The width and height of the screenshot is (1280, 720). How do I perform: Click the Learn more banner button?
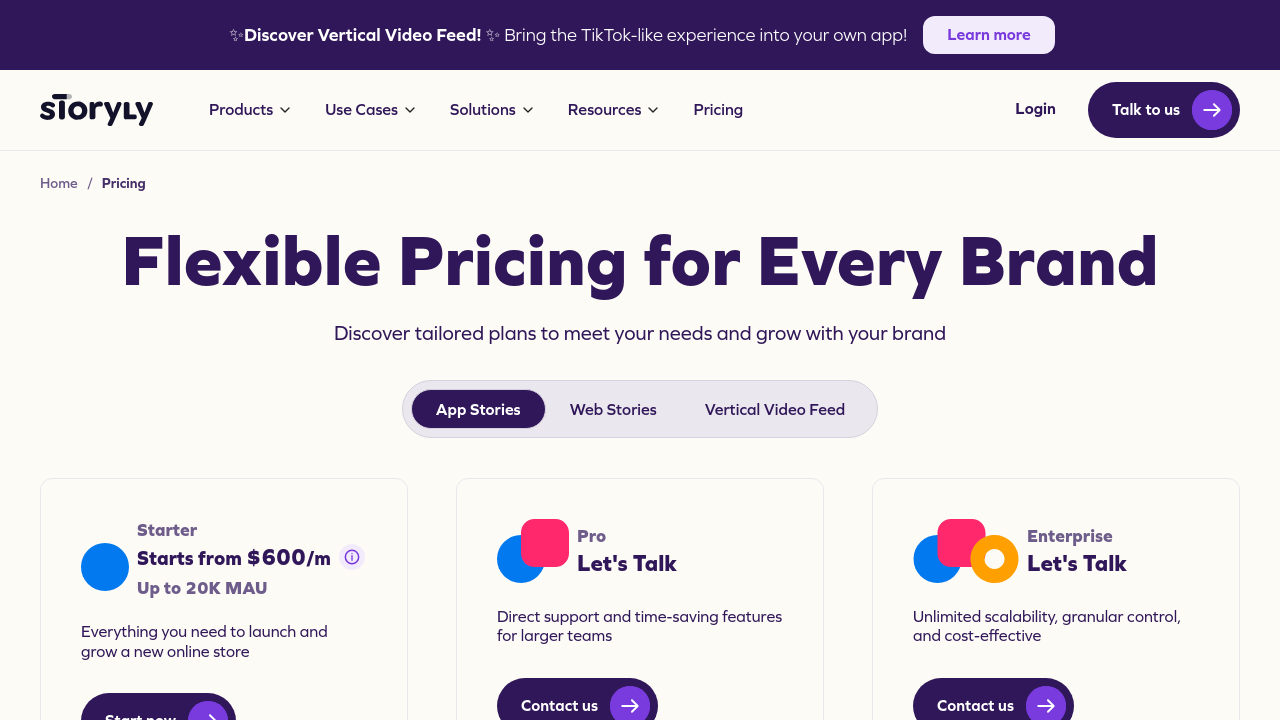988,35
